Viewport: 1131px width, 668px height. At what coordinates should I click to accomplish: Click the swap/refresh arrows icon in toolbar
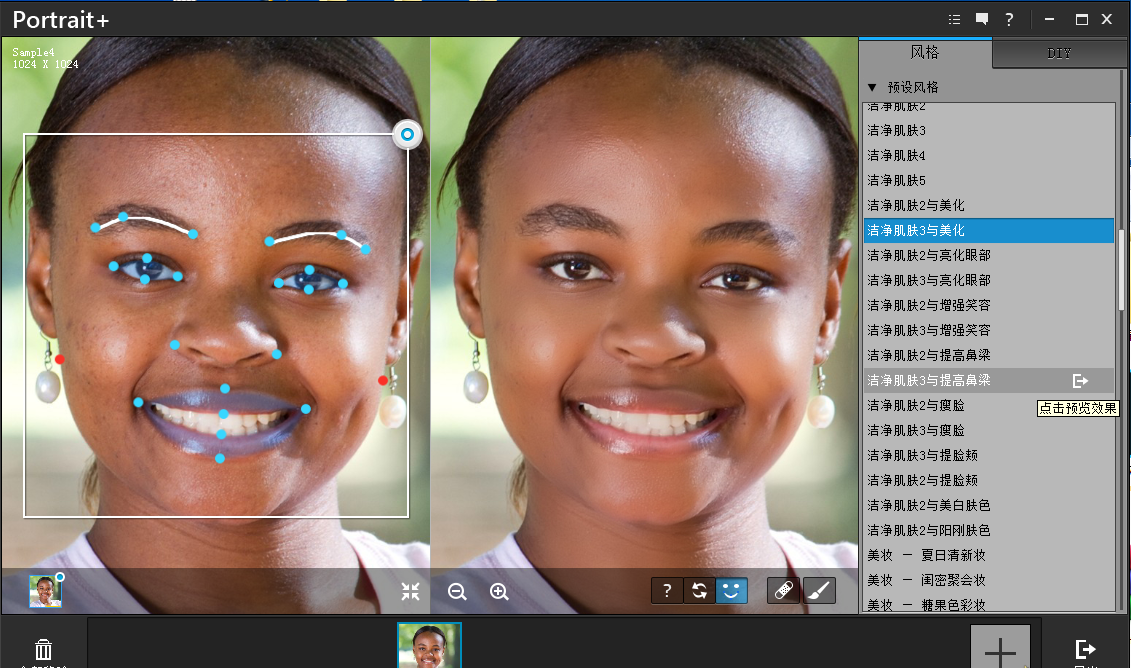pyautogui.click(x=699, y=591)
